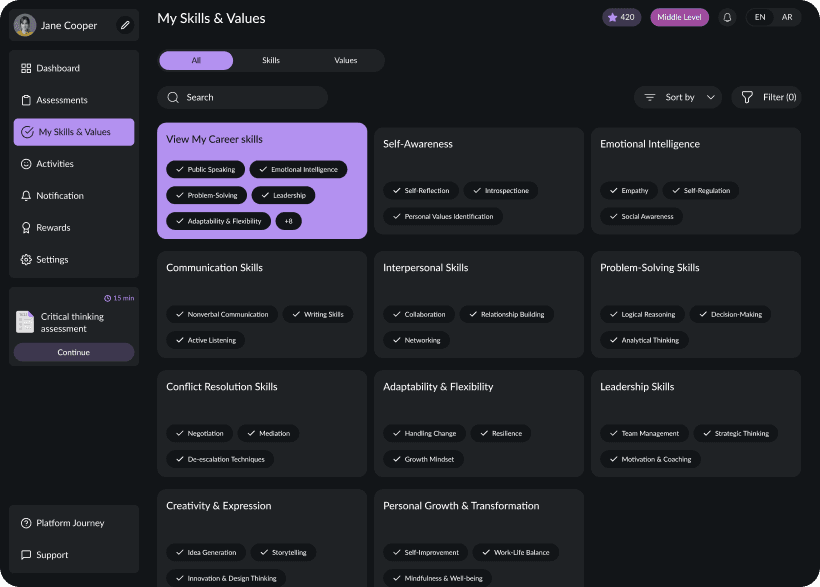
Task: Continue the Critical thinking assessment
Action: [74, 352]
